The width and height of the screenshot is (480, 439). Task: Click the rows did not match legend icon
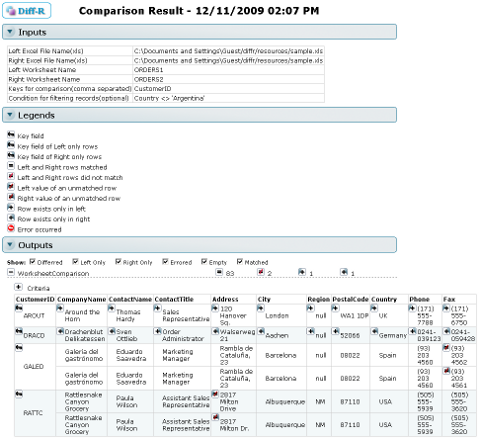[11, 176]
